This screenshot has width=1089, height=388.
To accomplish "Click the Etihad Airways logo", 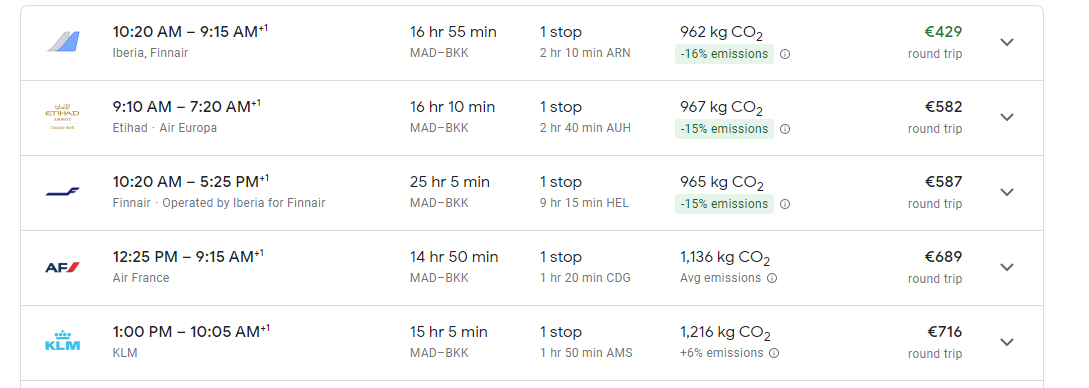I will (x=63, y=117).
